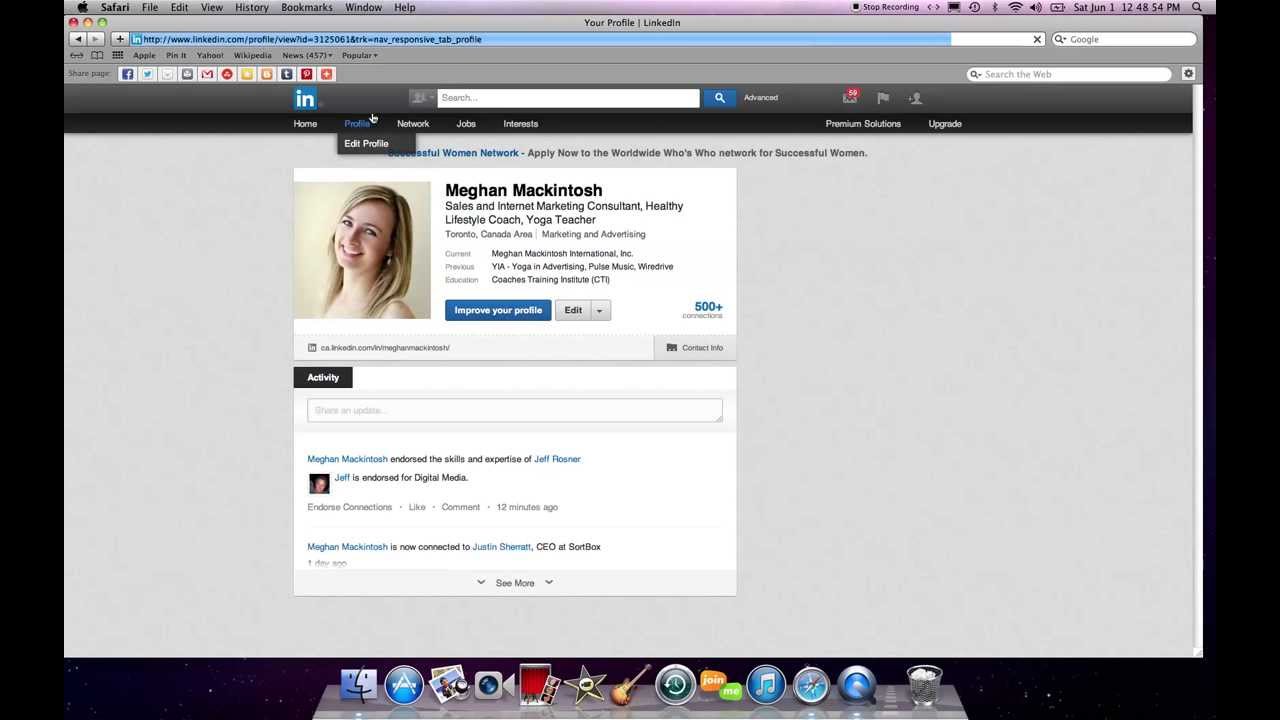Open Search the Web engine dropdown
1280x720 pixels.
coord(975,74)
